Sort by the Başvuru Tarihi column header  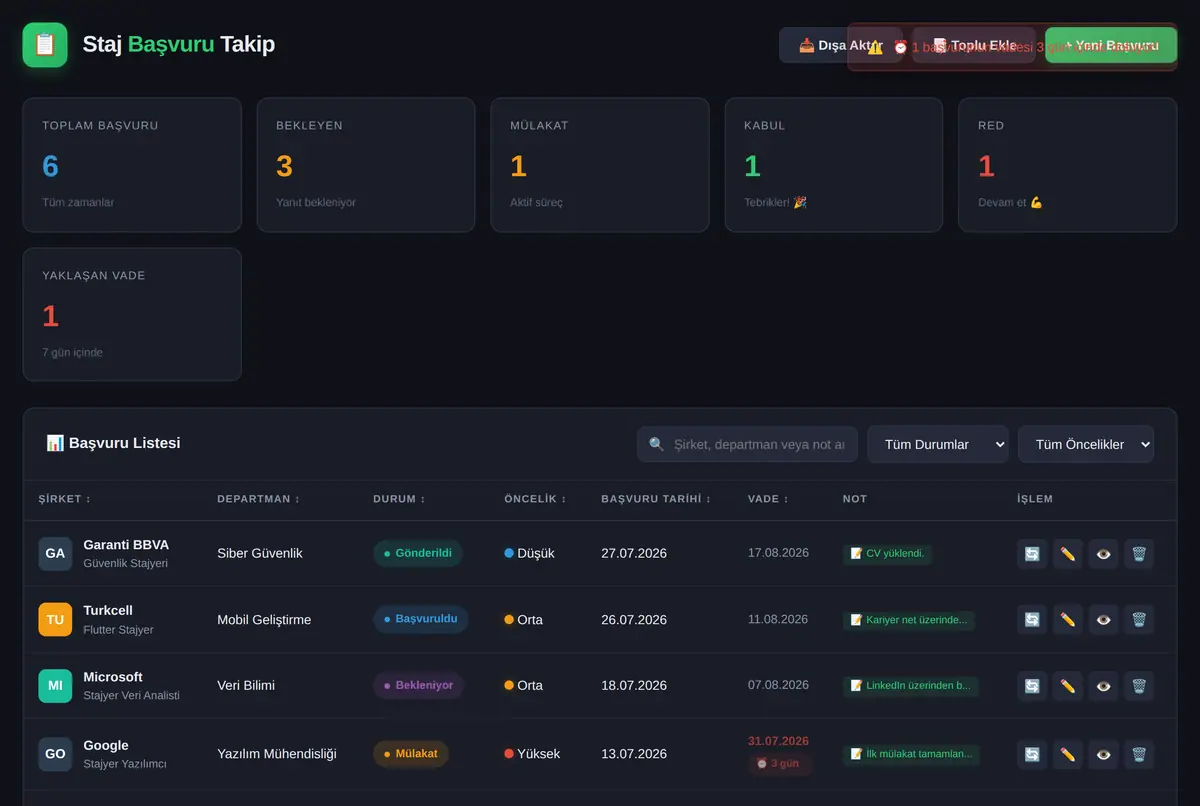(x=656, y=499)
